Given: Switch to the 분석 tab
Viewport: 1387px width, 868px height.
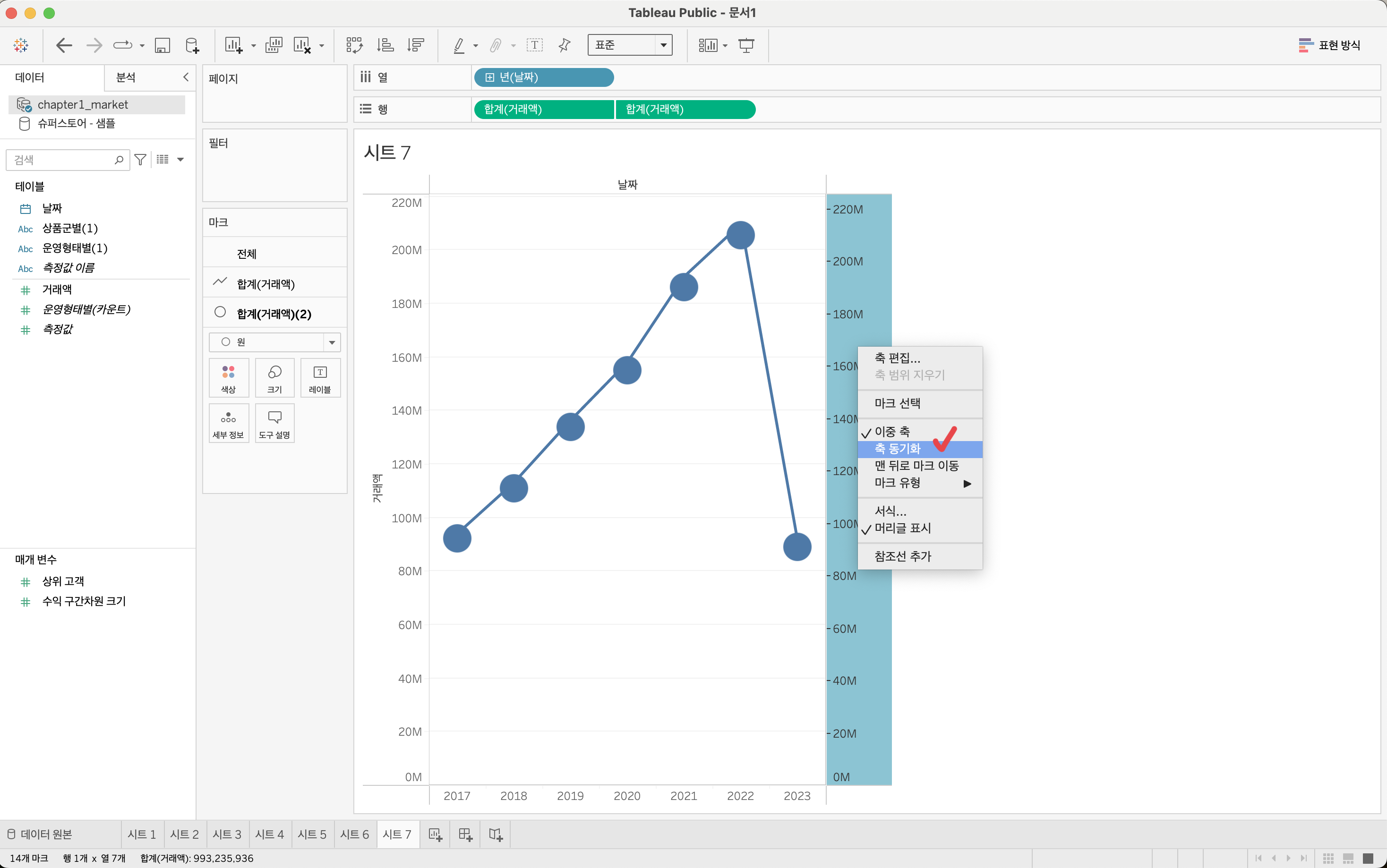Looking at the screenshot, I should 126,77.
